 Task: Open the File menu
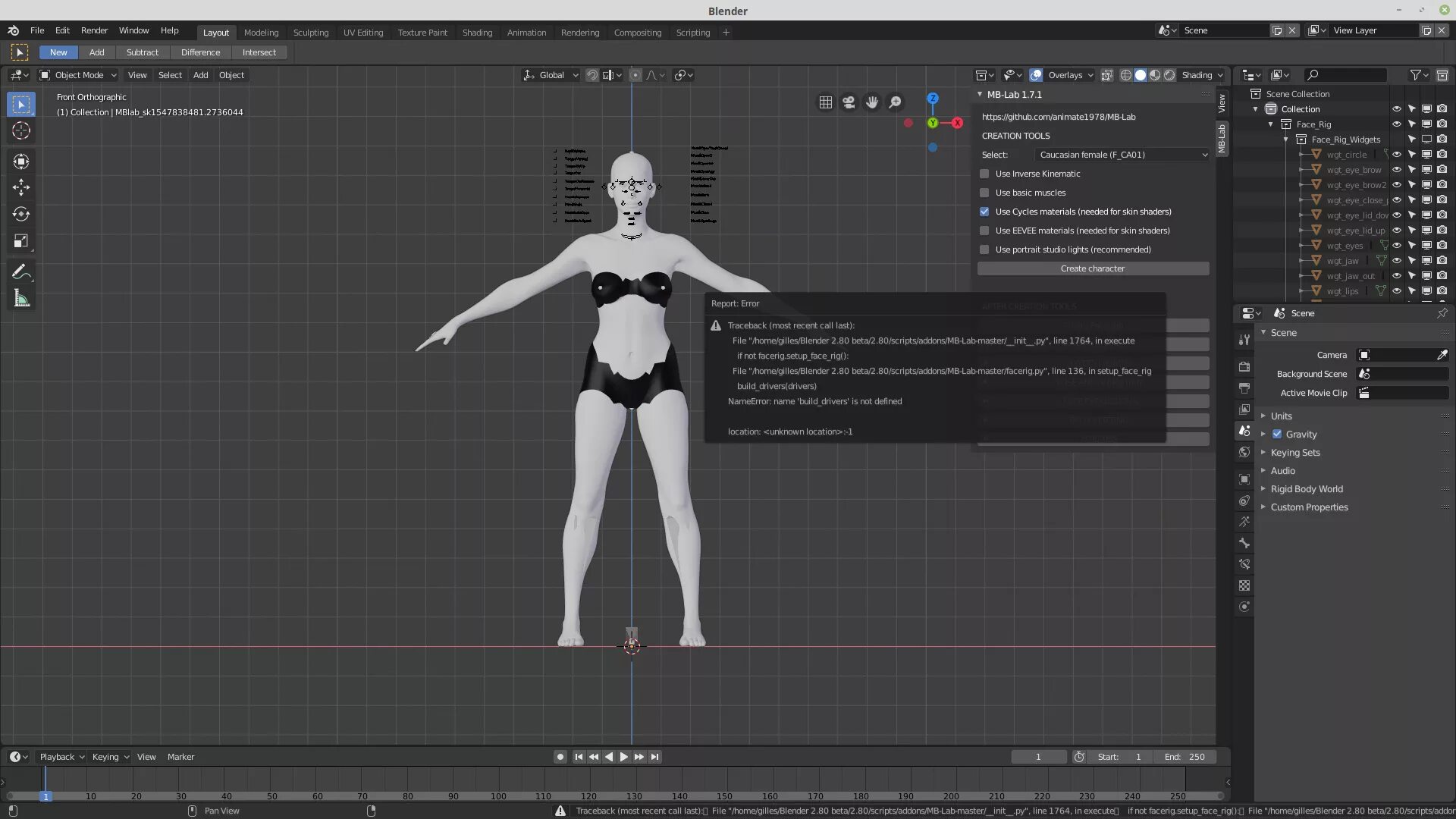pyautogui.click(x=36, y=30)
